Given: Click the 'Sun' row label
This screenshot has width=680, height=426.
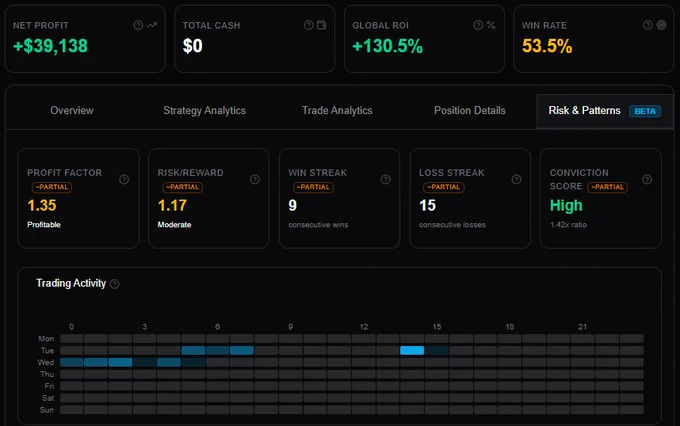Looking at the screenshot, I should (x=47, y=410).
